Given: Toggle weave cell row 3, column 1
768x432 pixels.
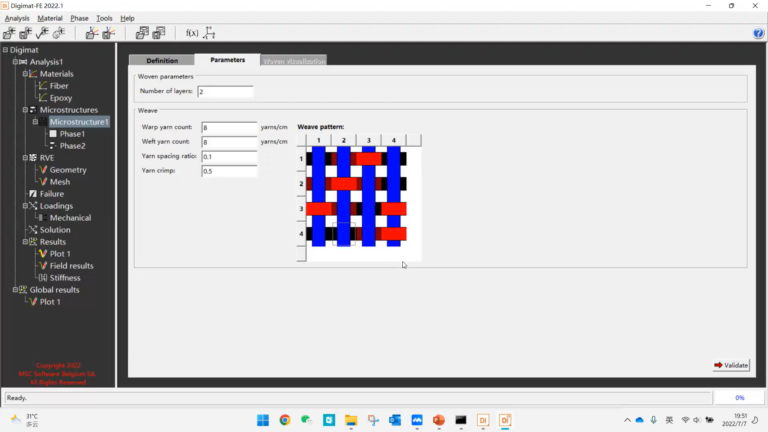Looking at the screenshot, I should [x=319, y=209].
